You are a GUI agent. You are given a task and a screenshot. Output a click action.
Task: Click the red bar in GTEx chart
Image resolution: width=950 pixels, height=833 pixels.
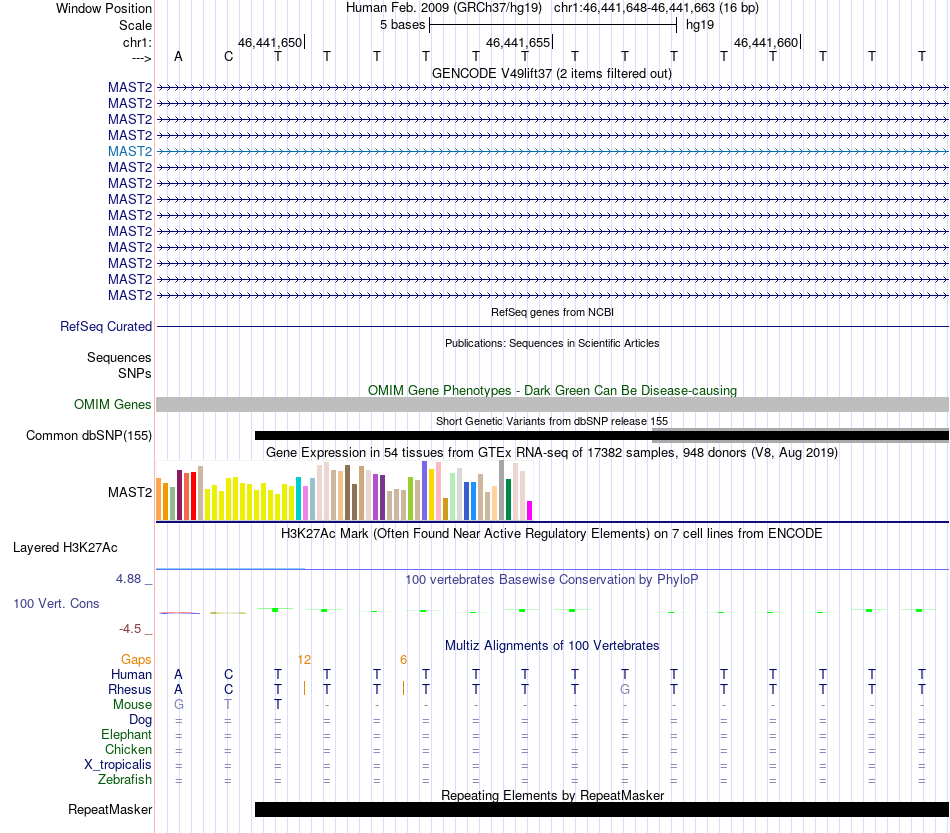pyautogui.click(x=193, y=496)
